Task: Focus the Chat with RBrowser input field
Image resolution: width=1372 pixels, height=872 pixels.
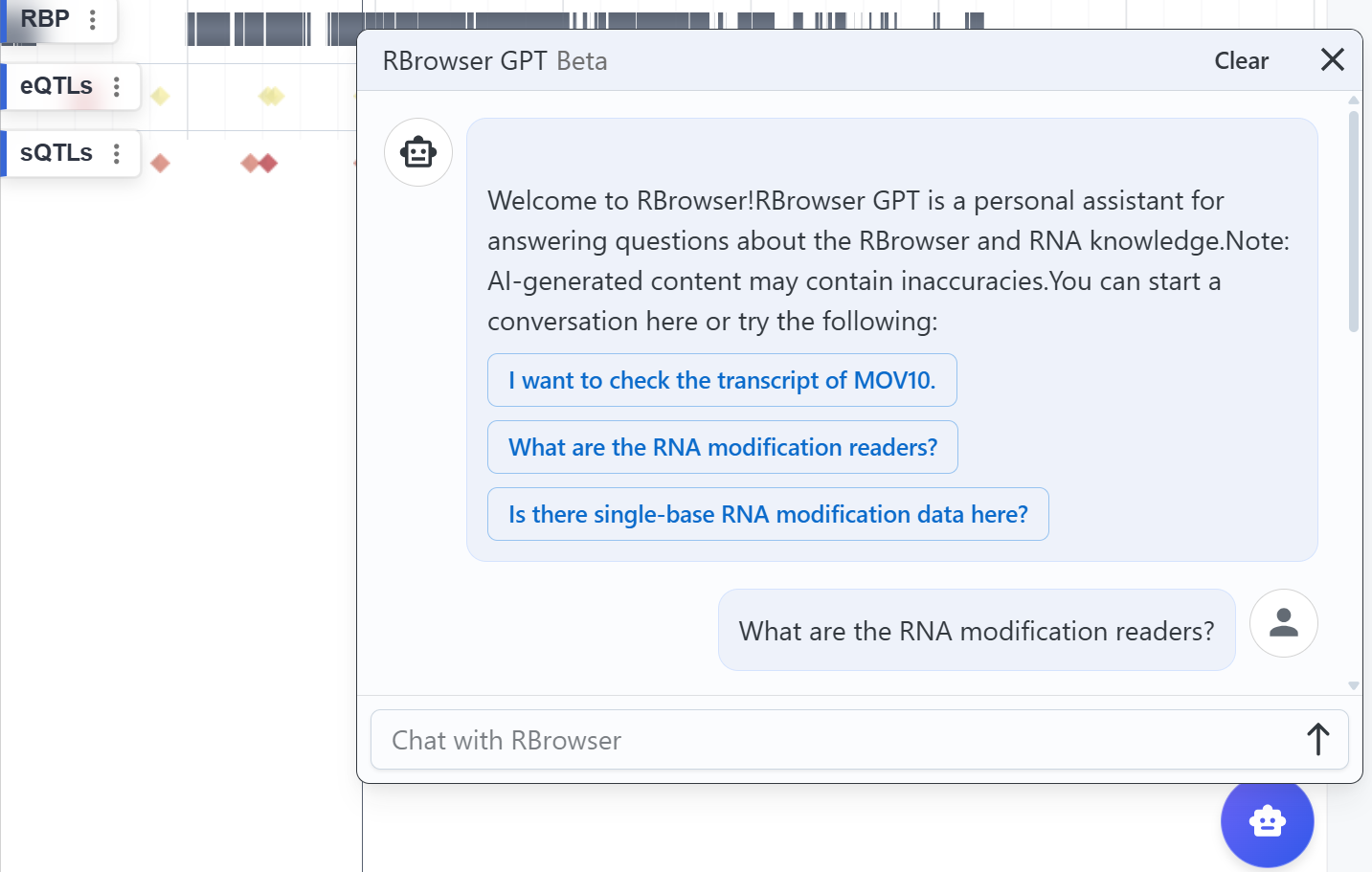Action: (833, 740)
